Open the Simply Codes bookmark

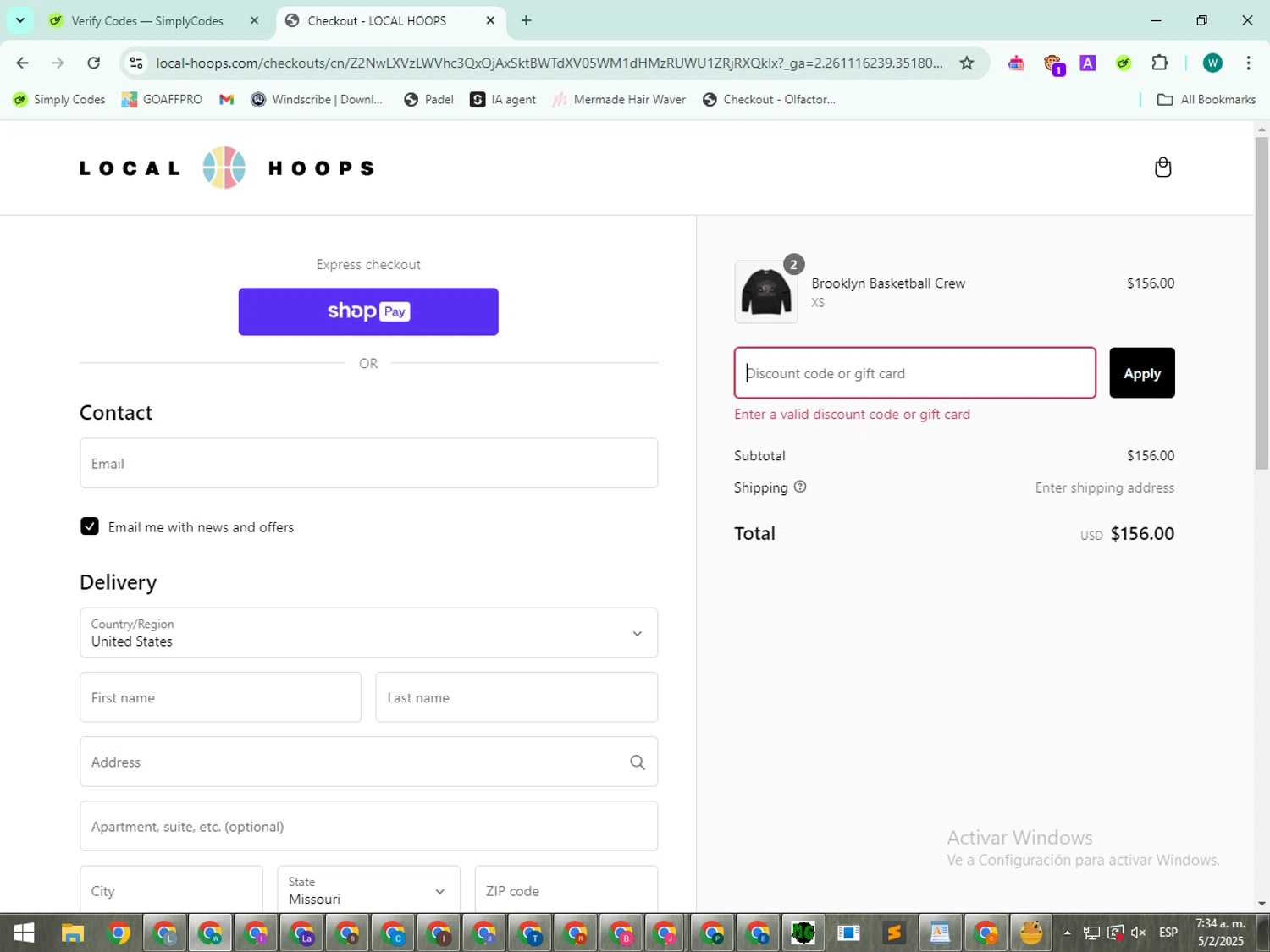59,99
